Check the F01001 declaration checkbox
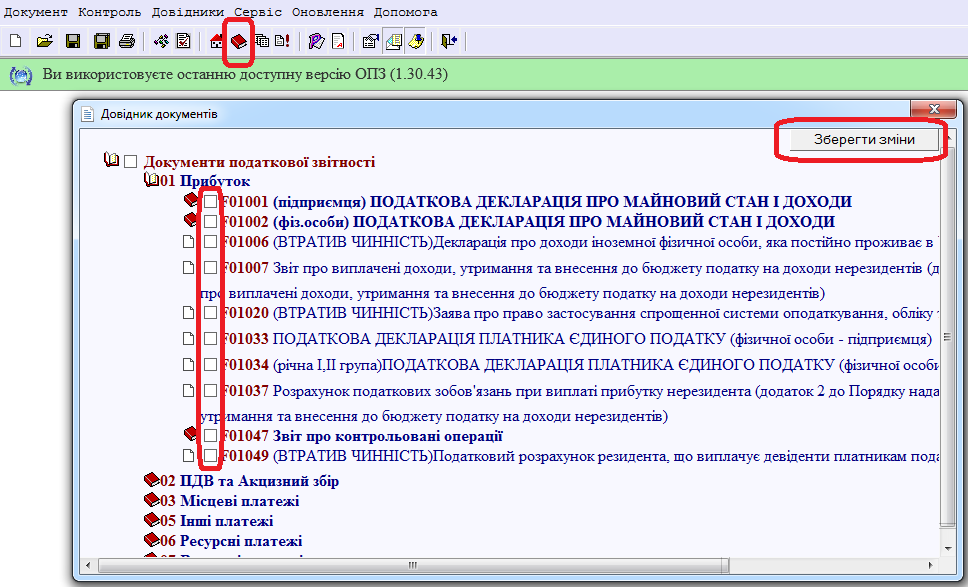968x587 pixels. click(x=211, y=201)
